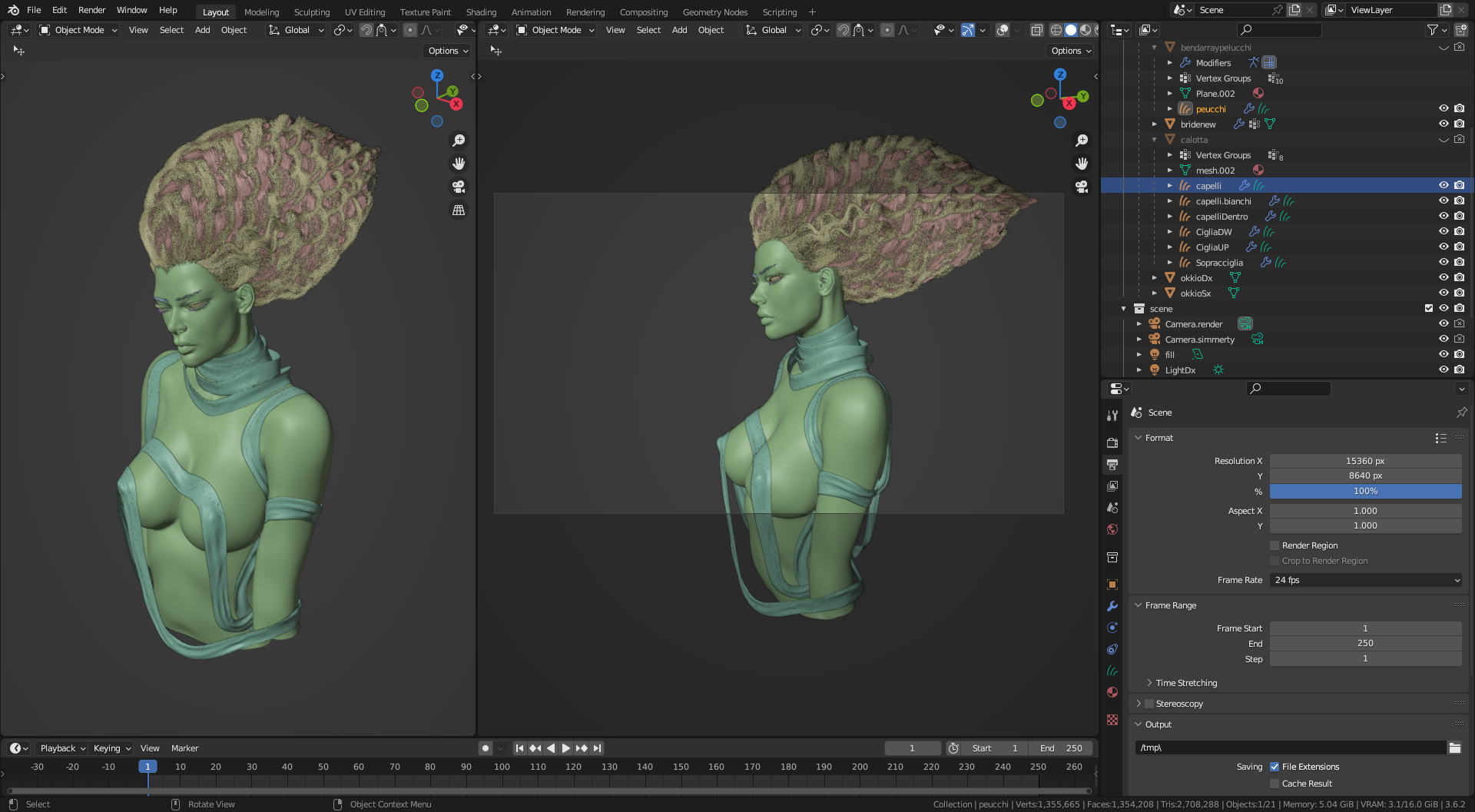The width and height of the screenshot is (1475, 812).
Task: Hide bridenew in viewport via eye icon
Action: coord(1444,124)
